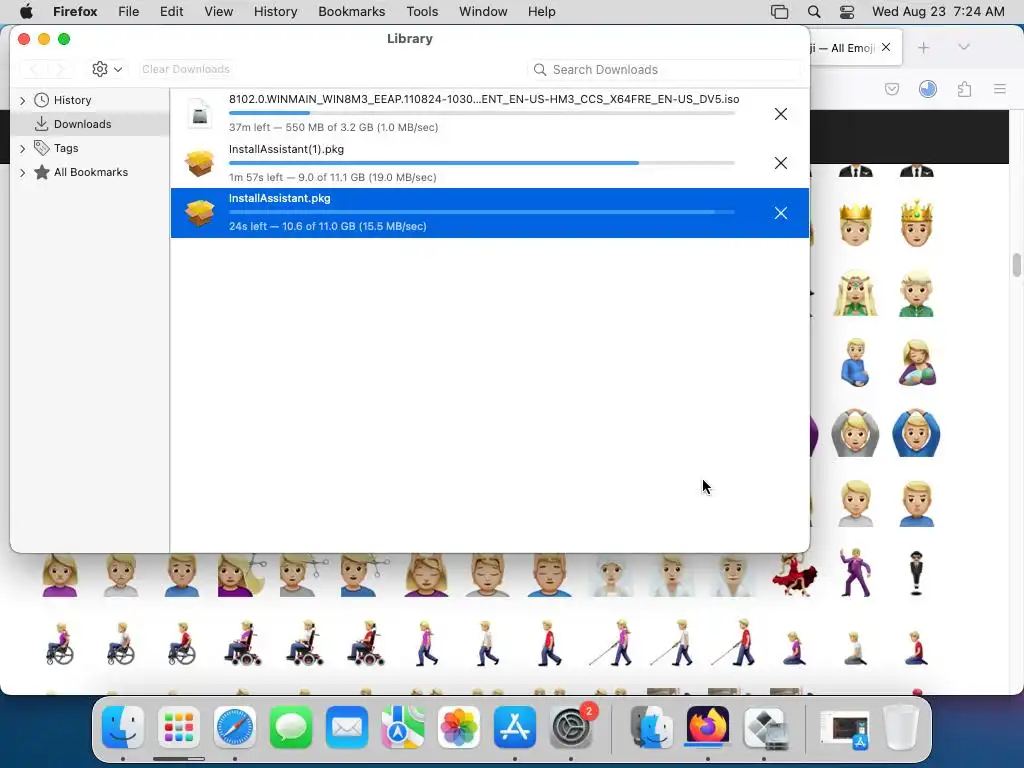The height and width of the screenshot is (768, 1024).
Task: Click the purple suit dancing man emoji
Action: pos(856,573)
